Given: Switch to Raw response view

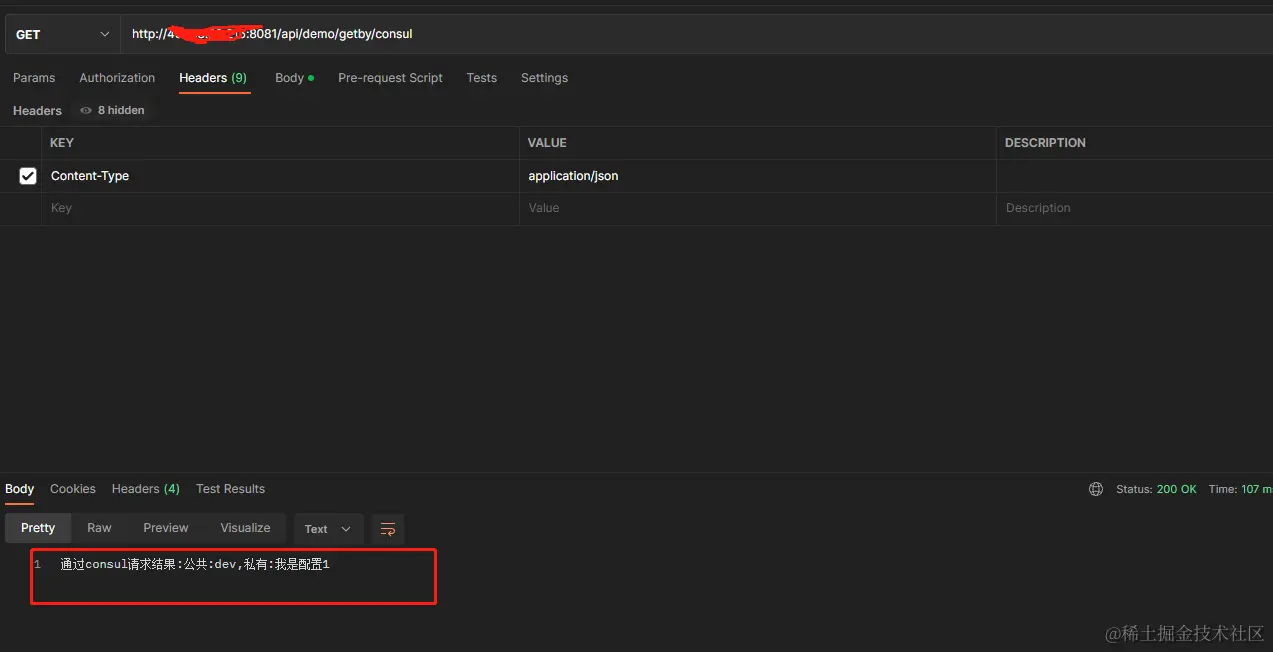Looking at the screenshot, I should click(99, 528).
